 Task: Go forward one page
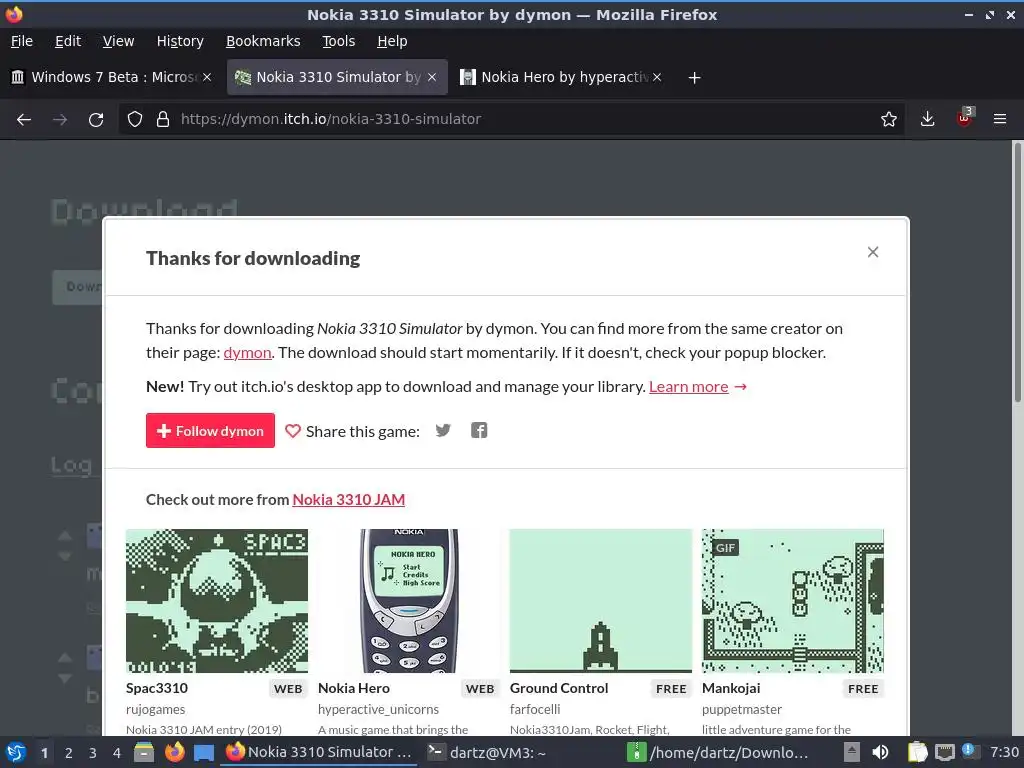pyautogui.click(x=60, y=120)
